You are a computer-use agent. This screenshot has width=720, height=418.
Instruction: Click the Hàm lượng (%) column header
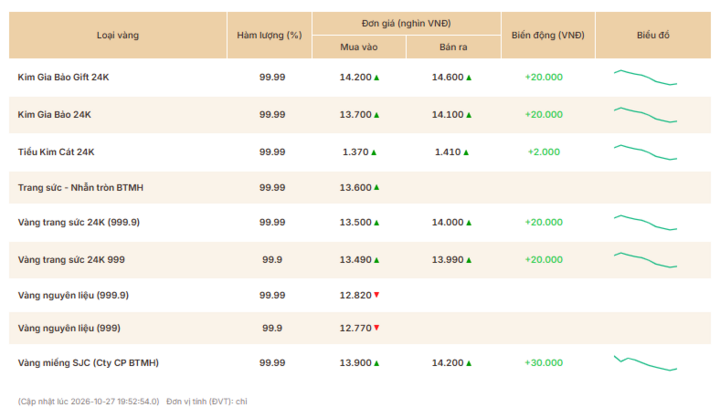(x=270, y=35)
